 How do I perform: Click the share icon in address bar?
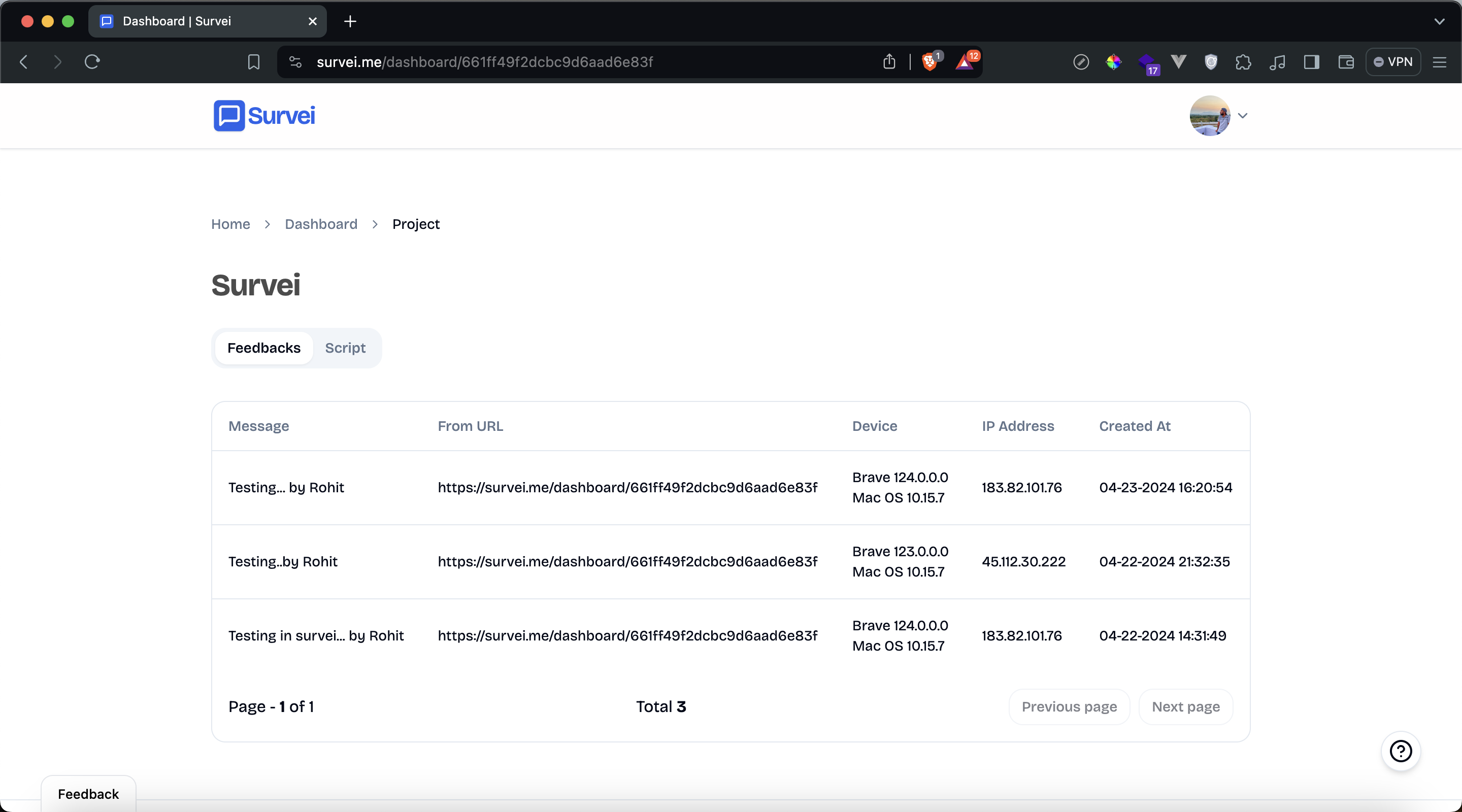tap(889, 62)
